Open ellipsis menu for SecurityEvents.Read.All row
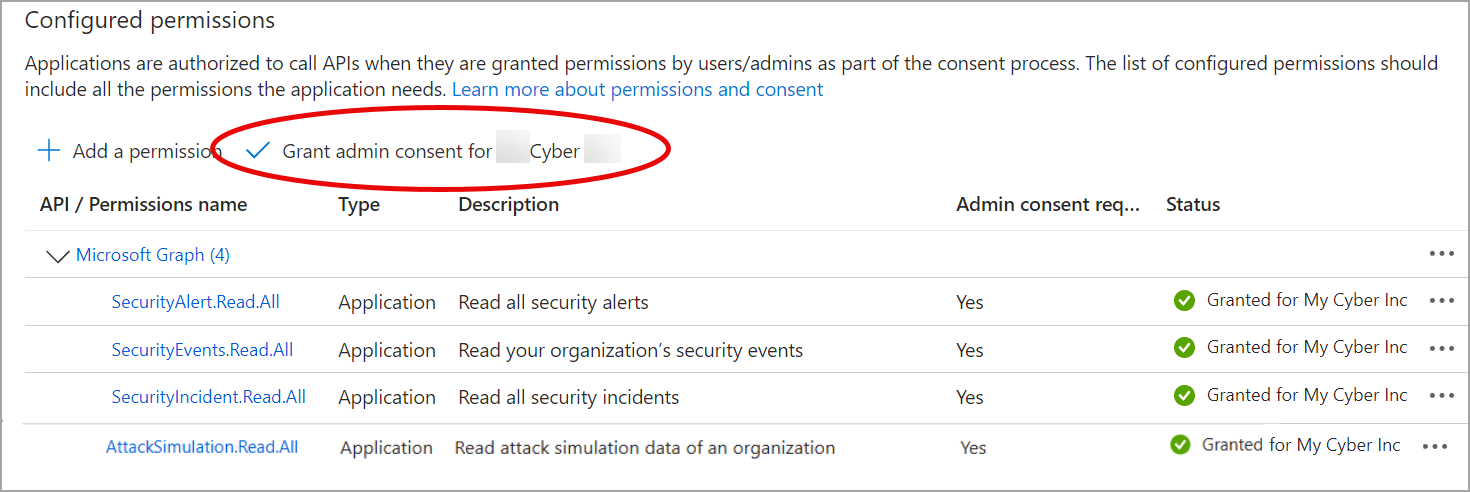Viewport: 1470px width, 492px height. click(x=1441, y=348)
